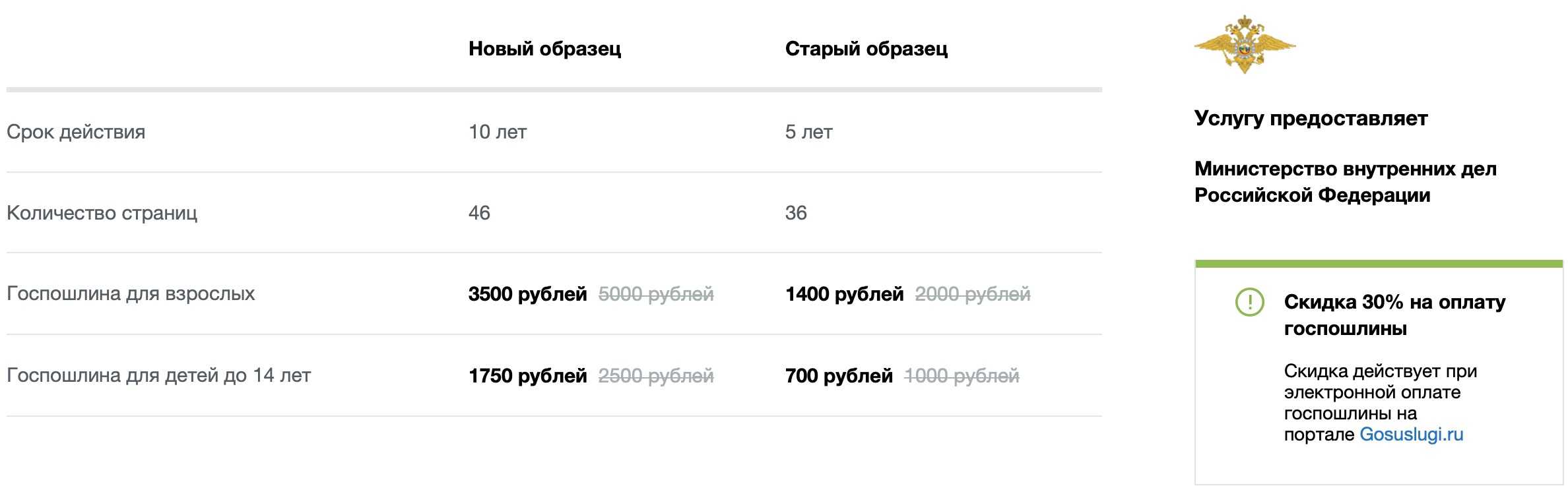1568x488 pixels.
Task: Click the crossed-out "2000 рублей" price
Action: tap(972, 294)
